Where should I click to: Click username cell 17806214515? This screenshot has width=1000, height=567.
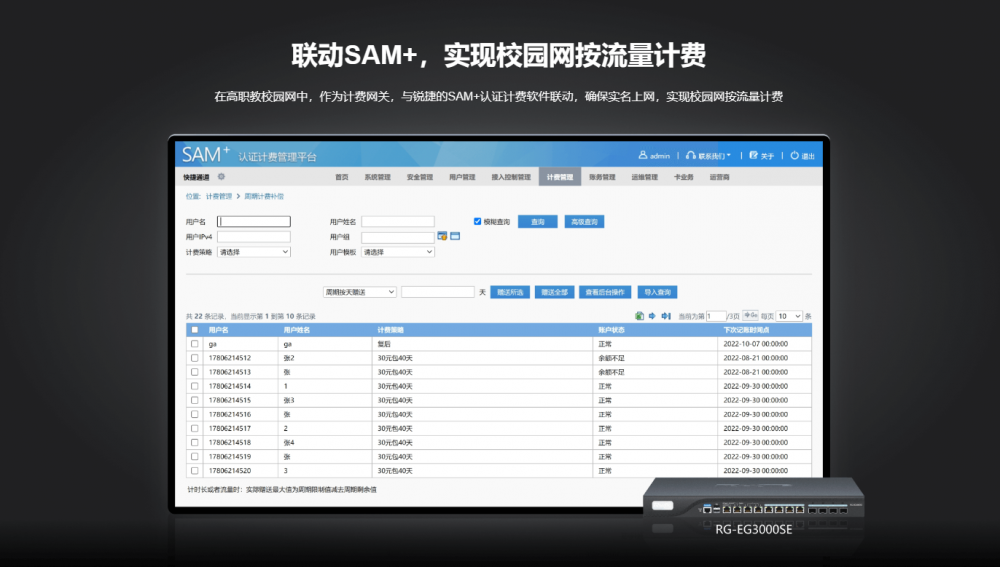[x=230, y=400]
